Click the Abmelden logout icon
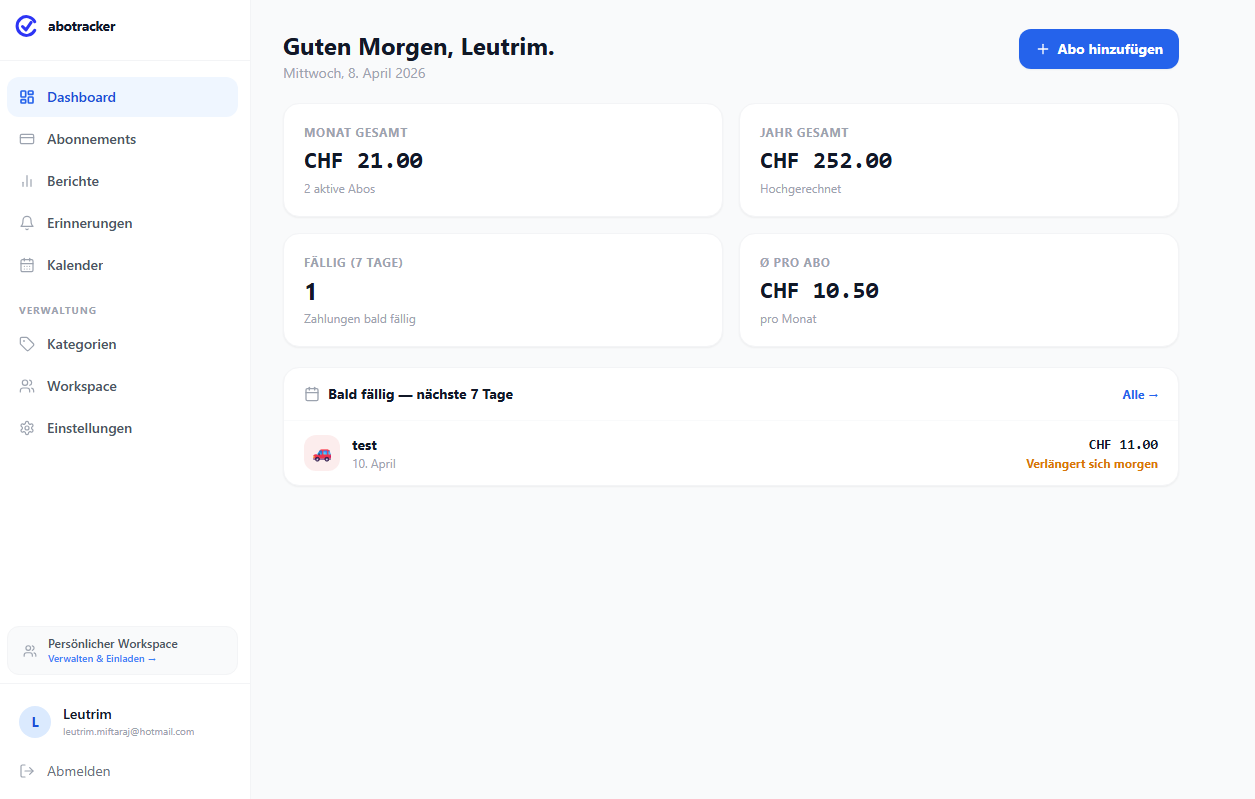The width and height of the screenshot is (1255, 799). pos(27,771)
